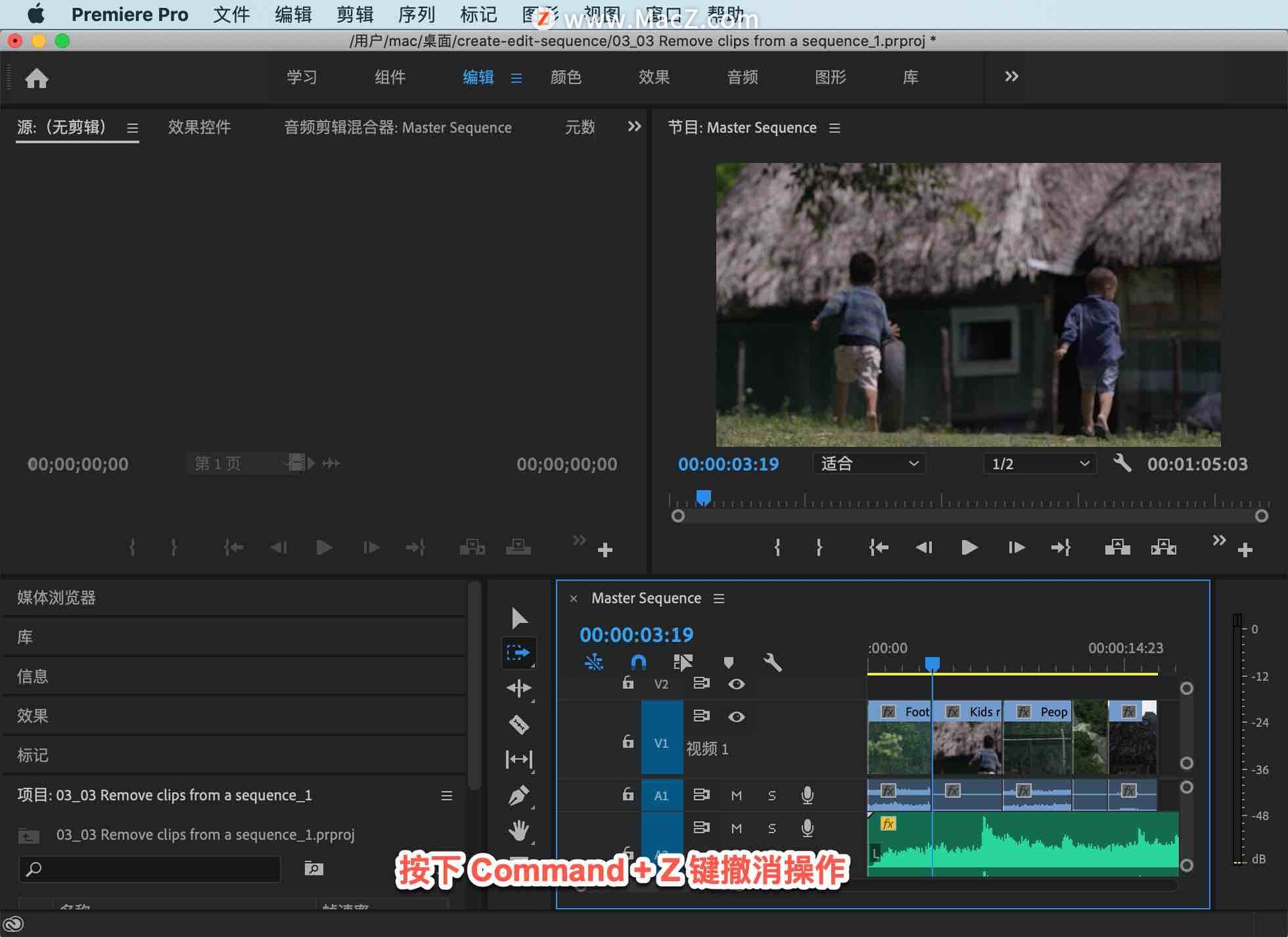Toggle V1 track output eye icon
Viewport: 1288px width, 937px height.
(736, 716)
